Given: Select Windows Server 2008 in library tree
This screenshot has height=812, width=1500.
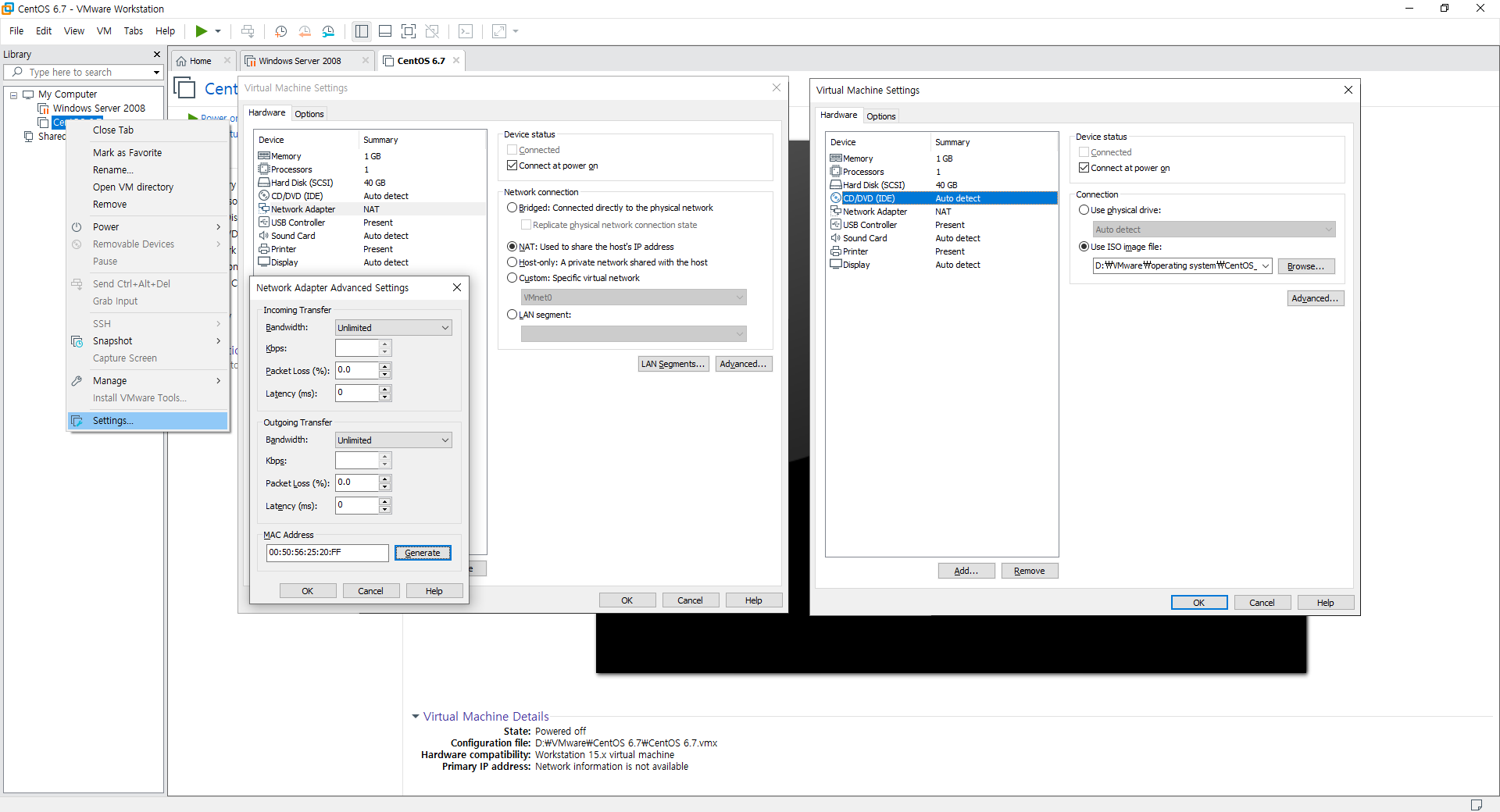Looking at the screenshot, I should click(98, 109).
